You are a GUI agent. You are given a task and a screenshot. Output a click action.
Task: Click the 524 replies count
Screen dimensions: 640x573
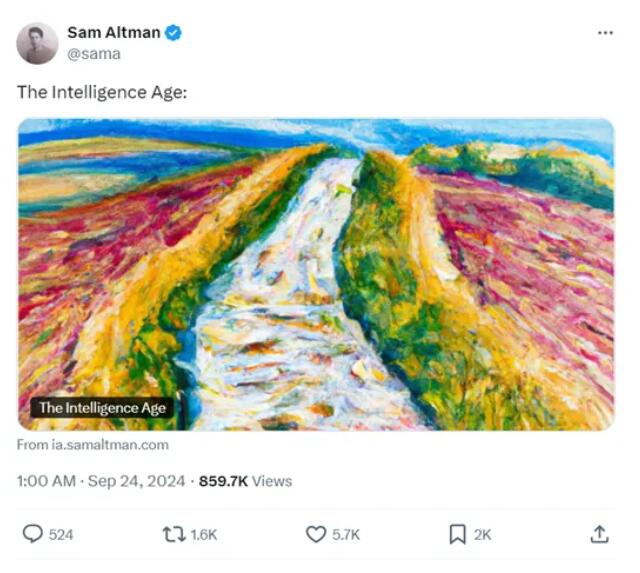tap(61, 535)
